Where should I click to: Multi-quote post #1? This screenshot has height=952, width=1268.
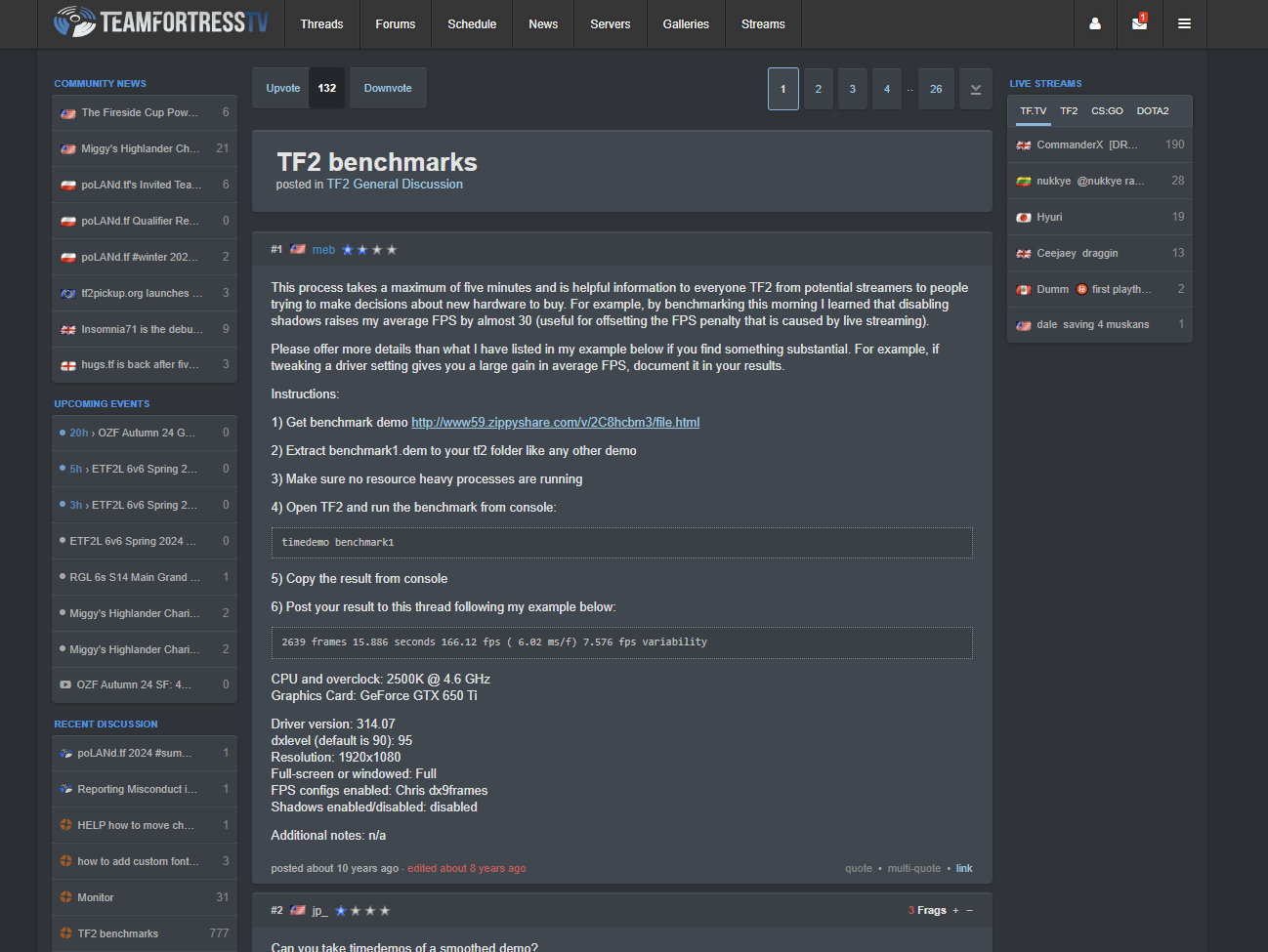[914, 869]
